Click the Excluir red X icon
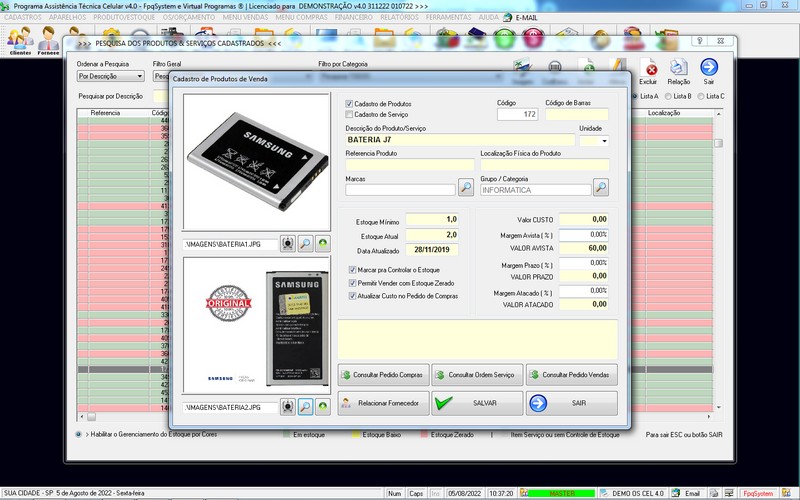 (x=648, y=70)
